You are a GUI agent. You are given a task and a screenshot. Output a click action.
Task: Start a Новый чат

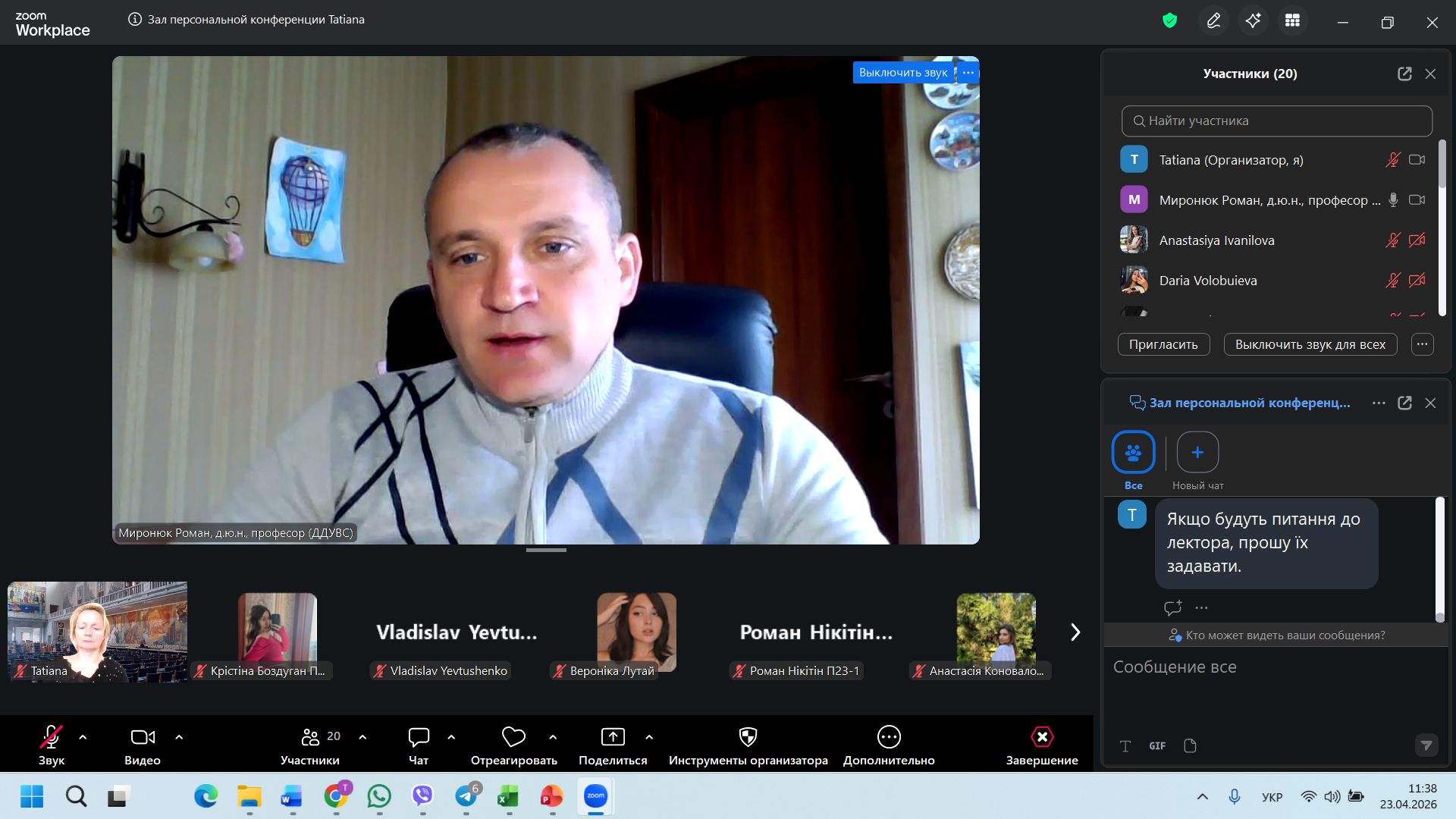[x=1197, y=453]
